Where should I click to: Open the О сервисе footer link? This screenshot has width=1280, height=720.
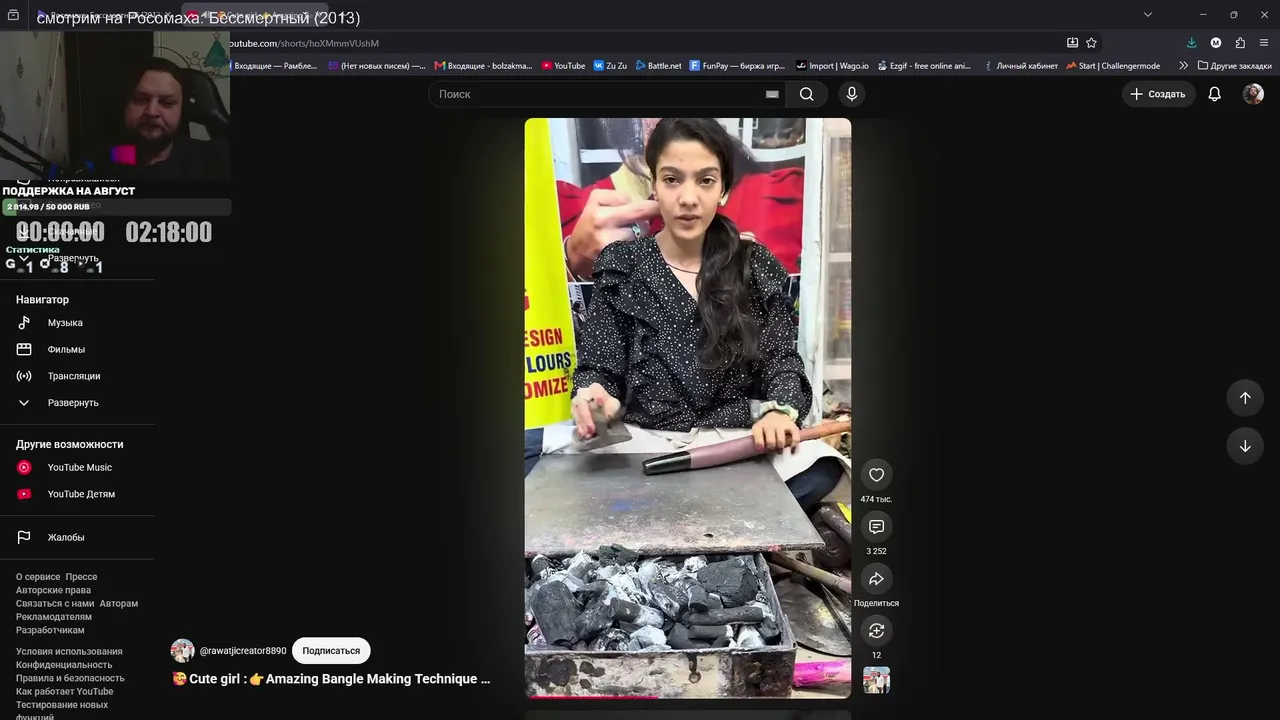[x=38, y=577]
